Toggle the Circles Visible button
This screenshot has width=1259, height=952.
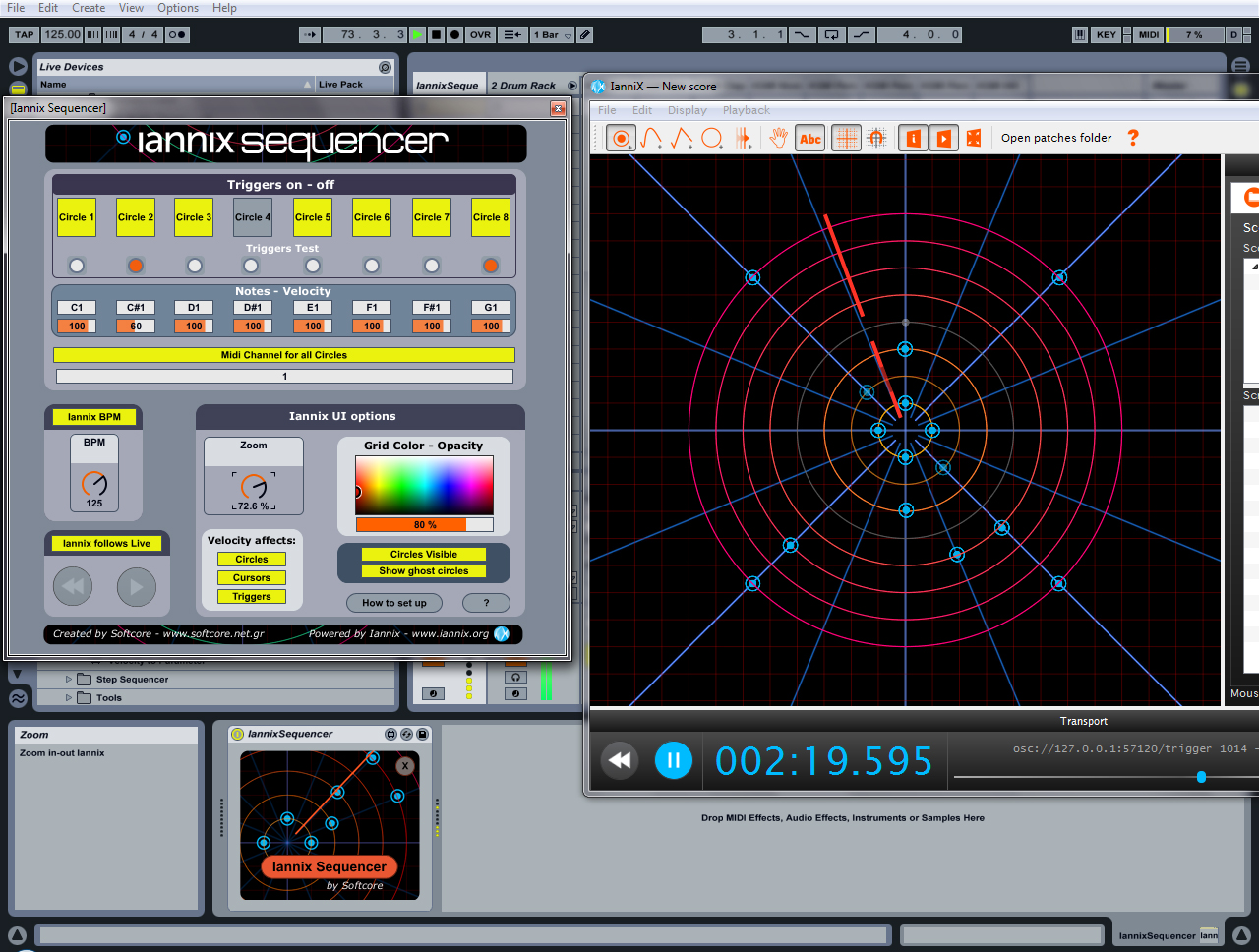click(424, 554)
